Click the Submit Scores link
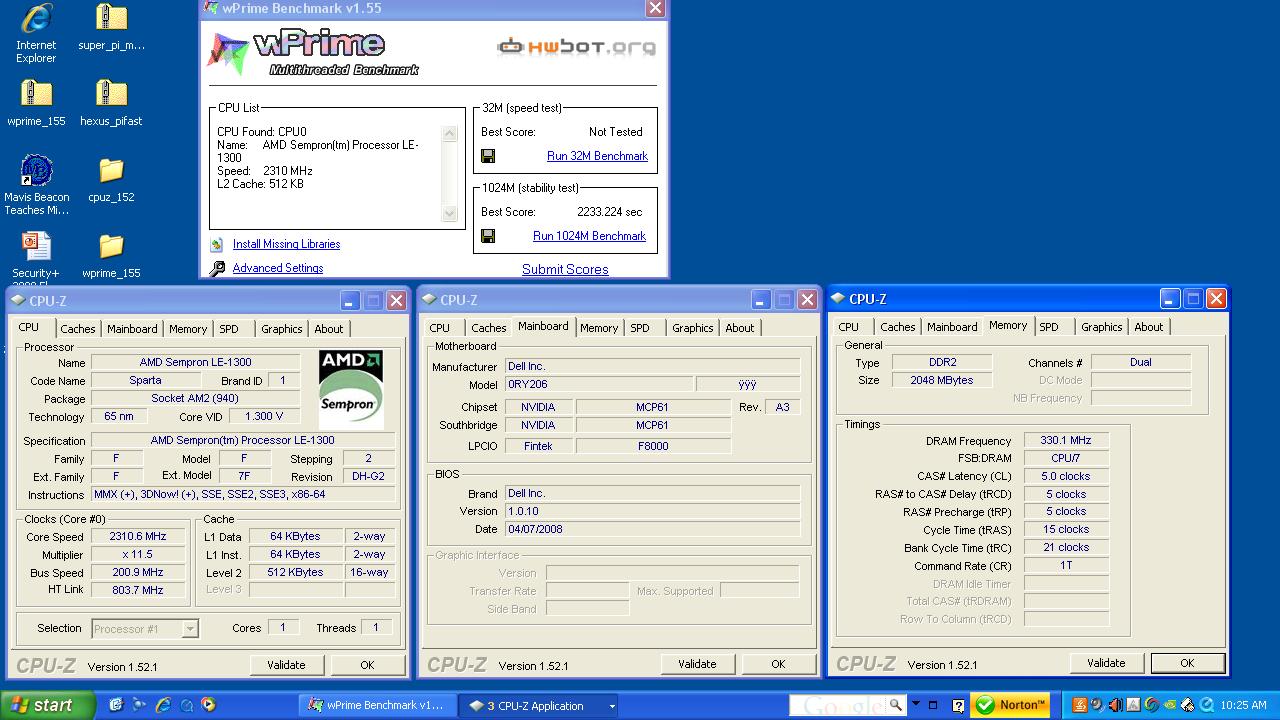 pos(565,269)
